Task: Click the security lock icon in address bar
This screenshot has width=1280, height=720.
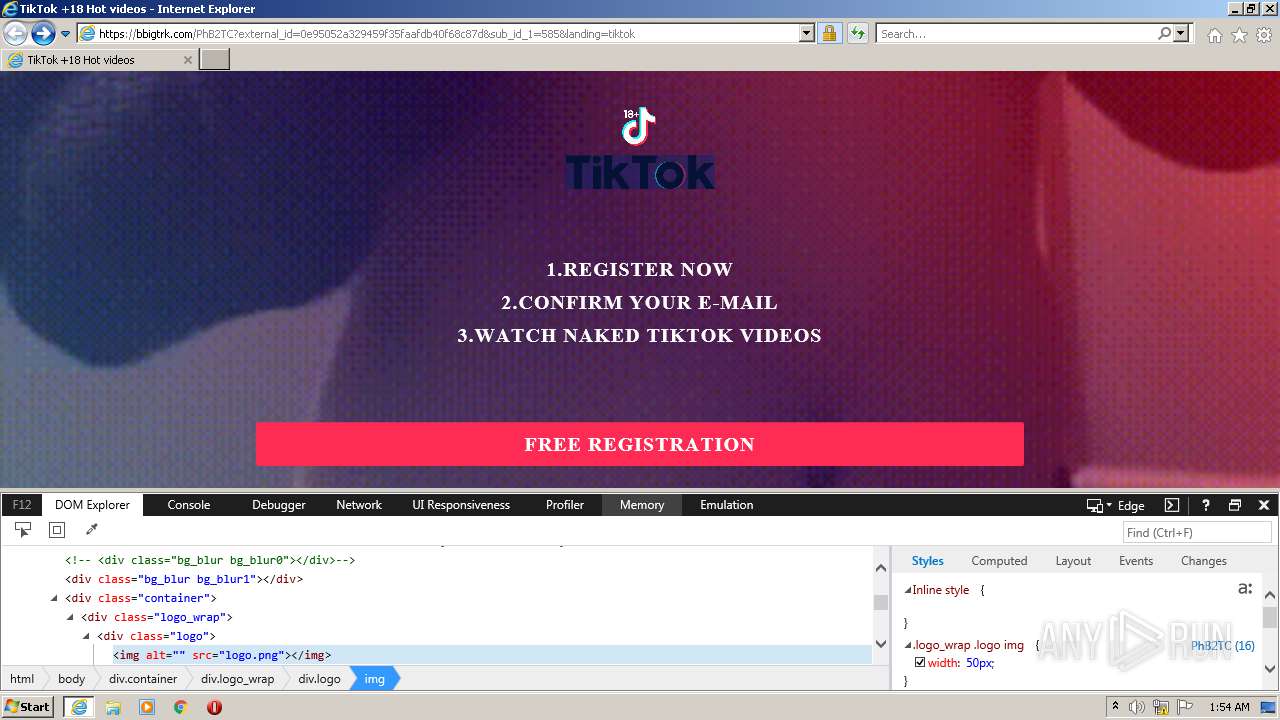Action: 829,34
